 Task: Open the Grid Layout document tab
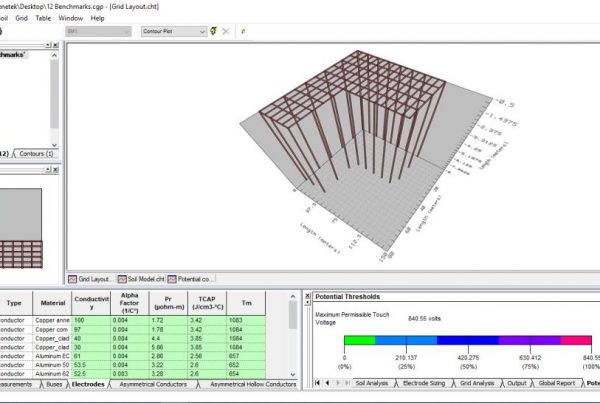point(92,278)
